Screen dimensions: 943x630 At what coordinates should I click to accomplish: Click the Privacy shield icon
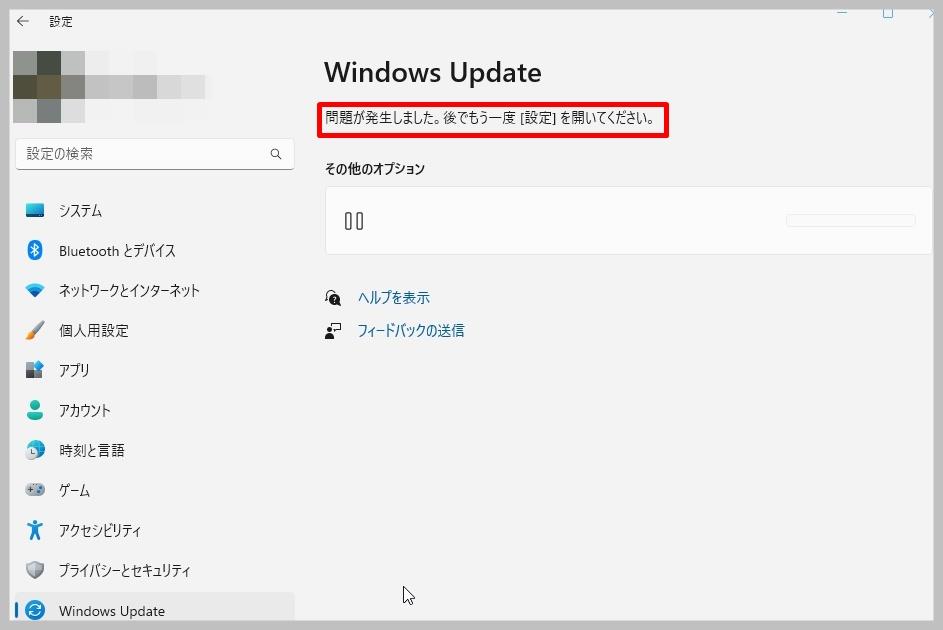pyautogui.click(x=35, y=570)
